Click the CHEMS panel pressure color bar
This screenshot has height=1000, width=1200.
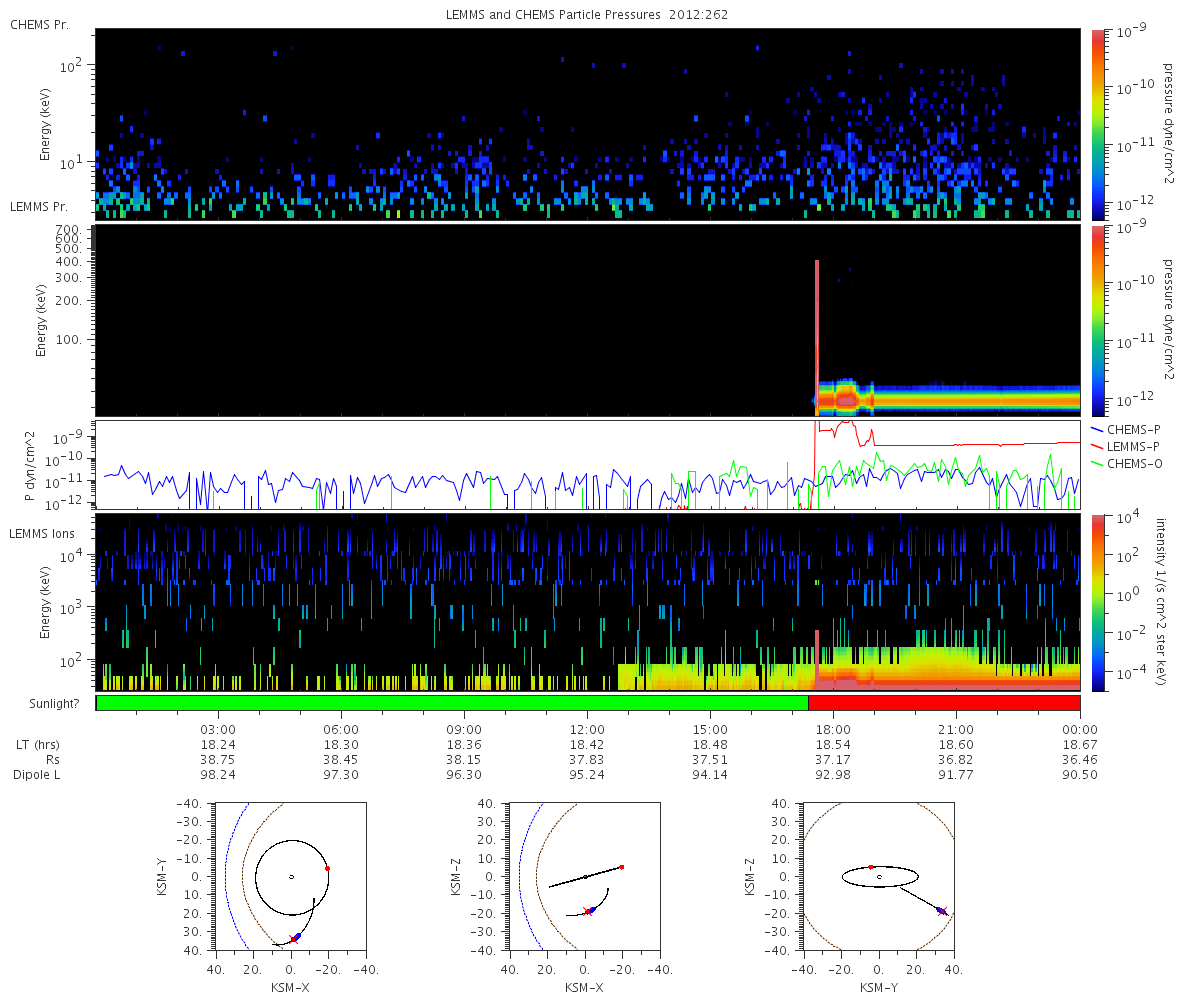[x=1099, y=124]
